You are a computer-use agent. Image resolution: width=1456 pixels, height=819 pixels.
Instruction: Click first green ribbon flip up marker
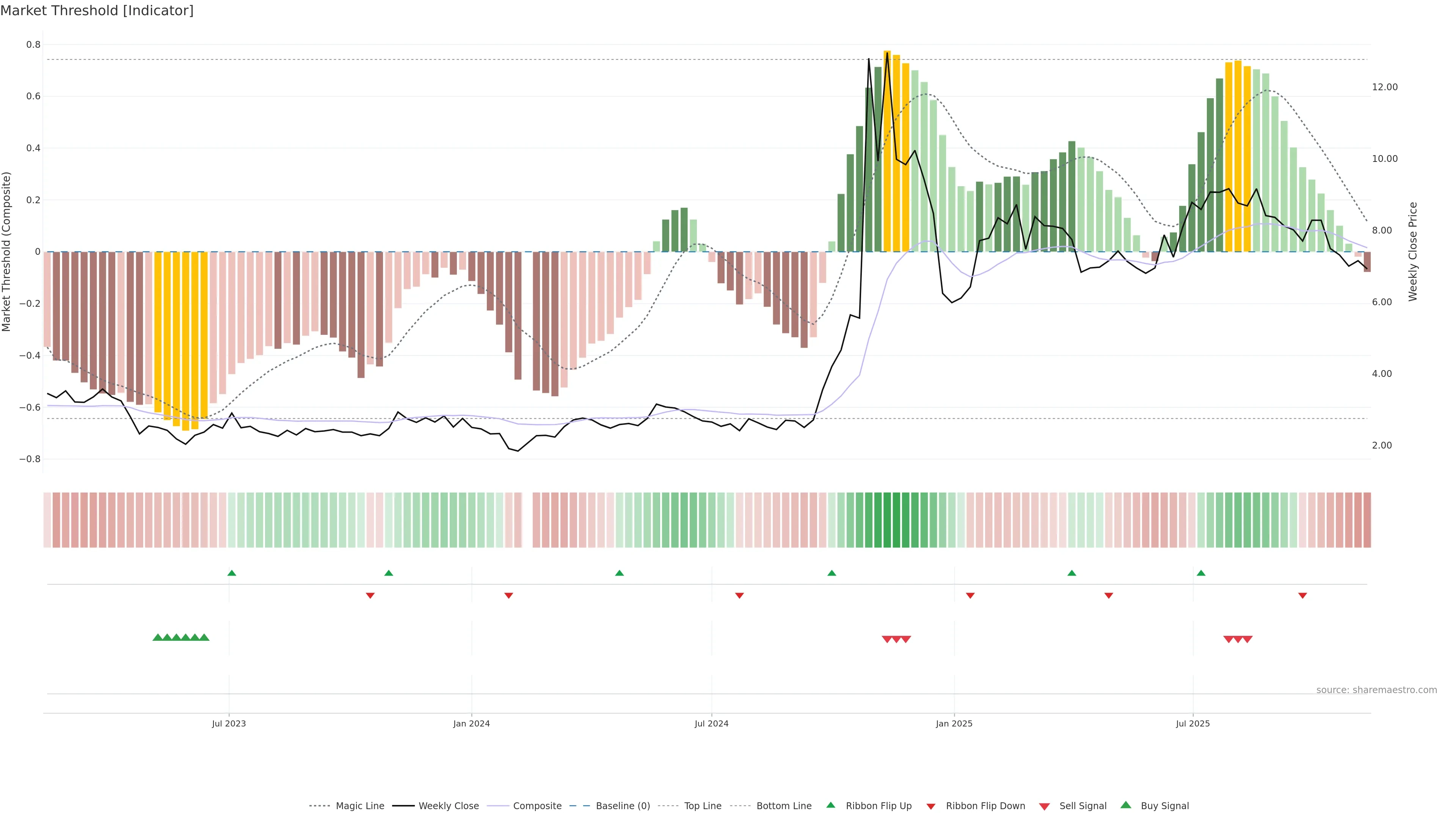tap(232, 573)
